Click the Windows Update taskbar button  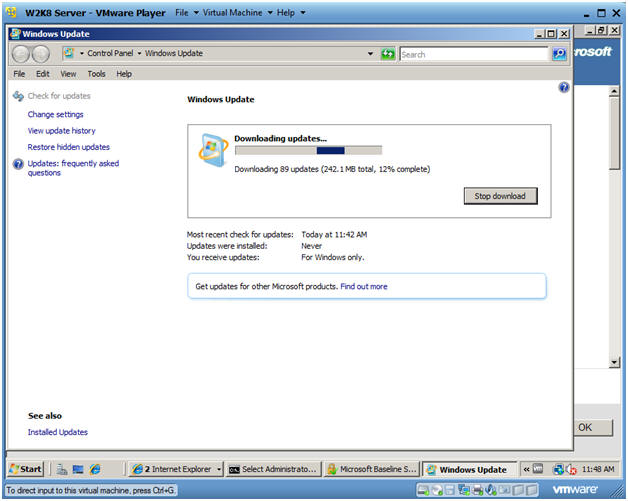[470, 469]
